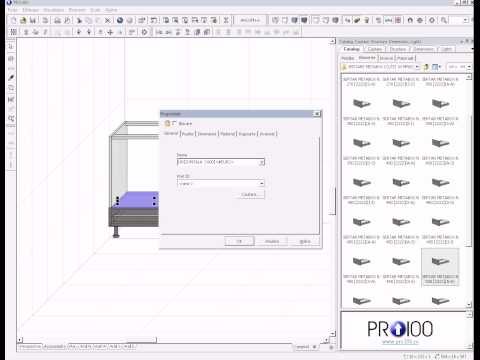
Task: Toggle the checkbox beside the padlock icon
Action: click(174, 123)
